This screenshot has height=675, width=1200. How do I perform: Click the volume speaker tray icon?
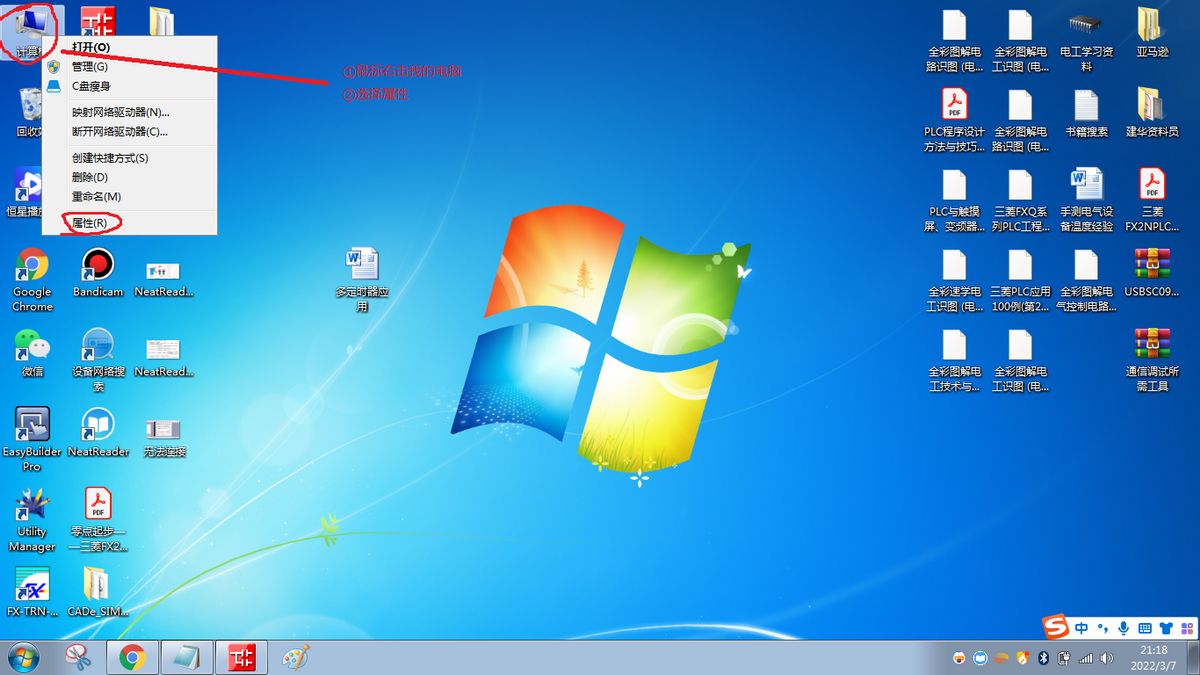click(1106, 658)
